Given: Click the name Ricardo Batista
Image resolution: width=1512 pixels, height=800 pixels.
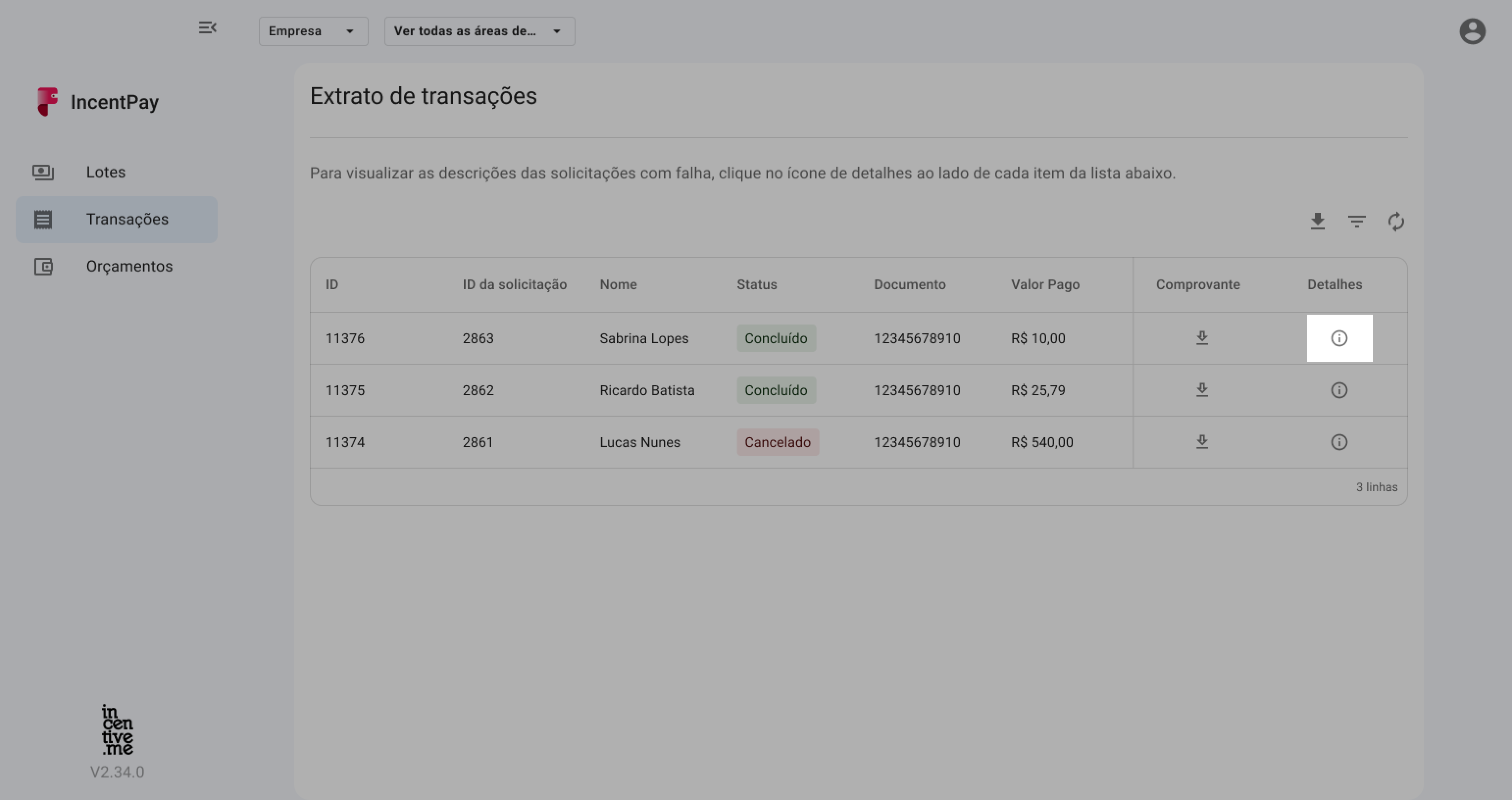Looking at the screenshot, I should click(647, 390).
